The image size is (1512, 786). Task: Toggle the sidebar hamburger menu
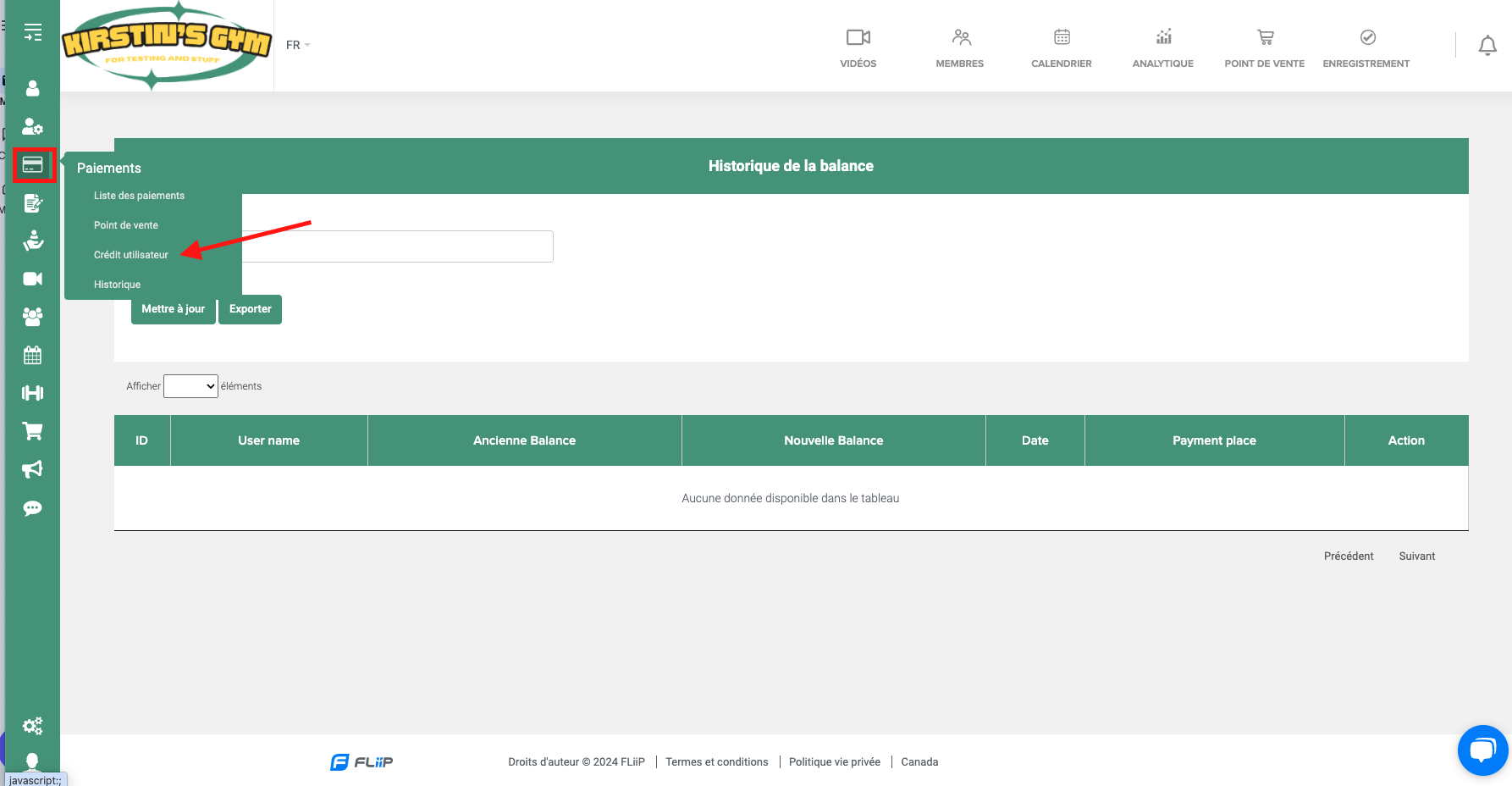33,33
